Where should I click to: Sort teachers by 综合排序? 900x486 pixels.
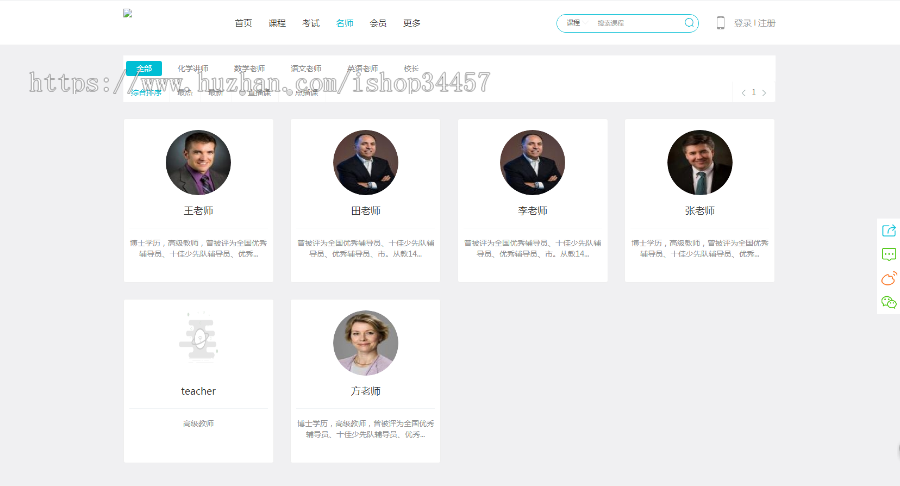146,92
